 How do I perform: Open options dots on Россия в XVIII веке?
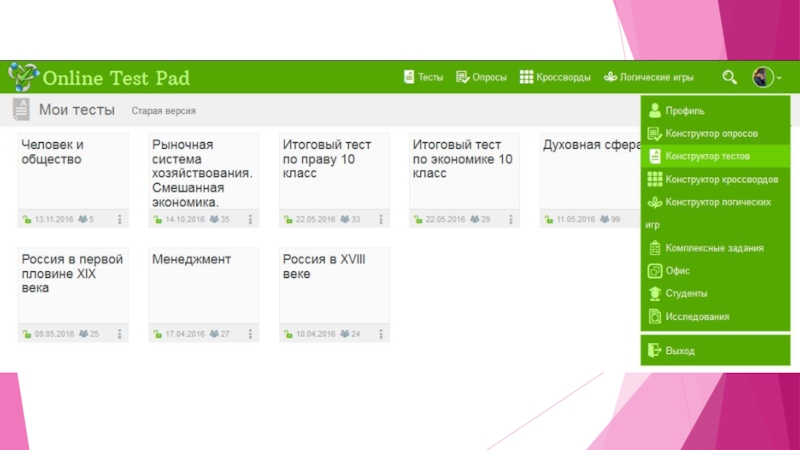click(381, 334)
